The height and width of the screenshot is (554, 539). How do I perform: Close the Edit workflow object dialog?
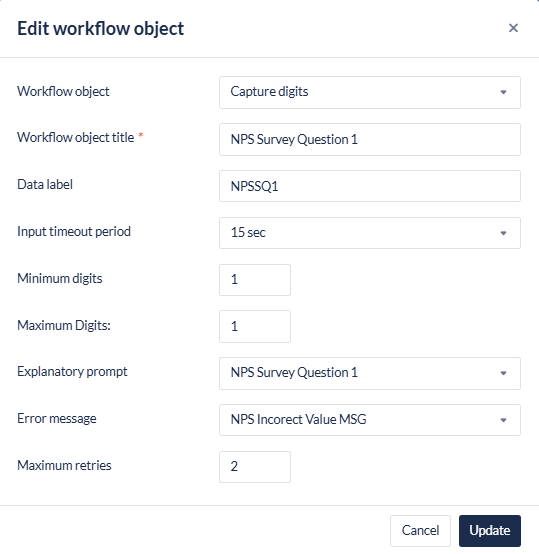(x=513, y=28)
